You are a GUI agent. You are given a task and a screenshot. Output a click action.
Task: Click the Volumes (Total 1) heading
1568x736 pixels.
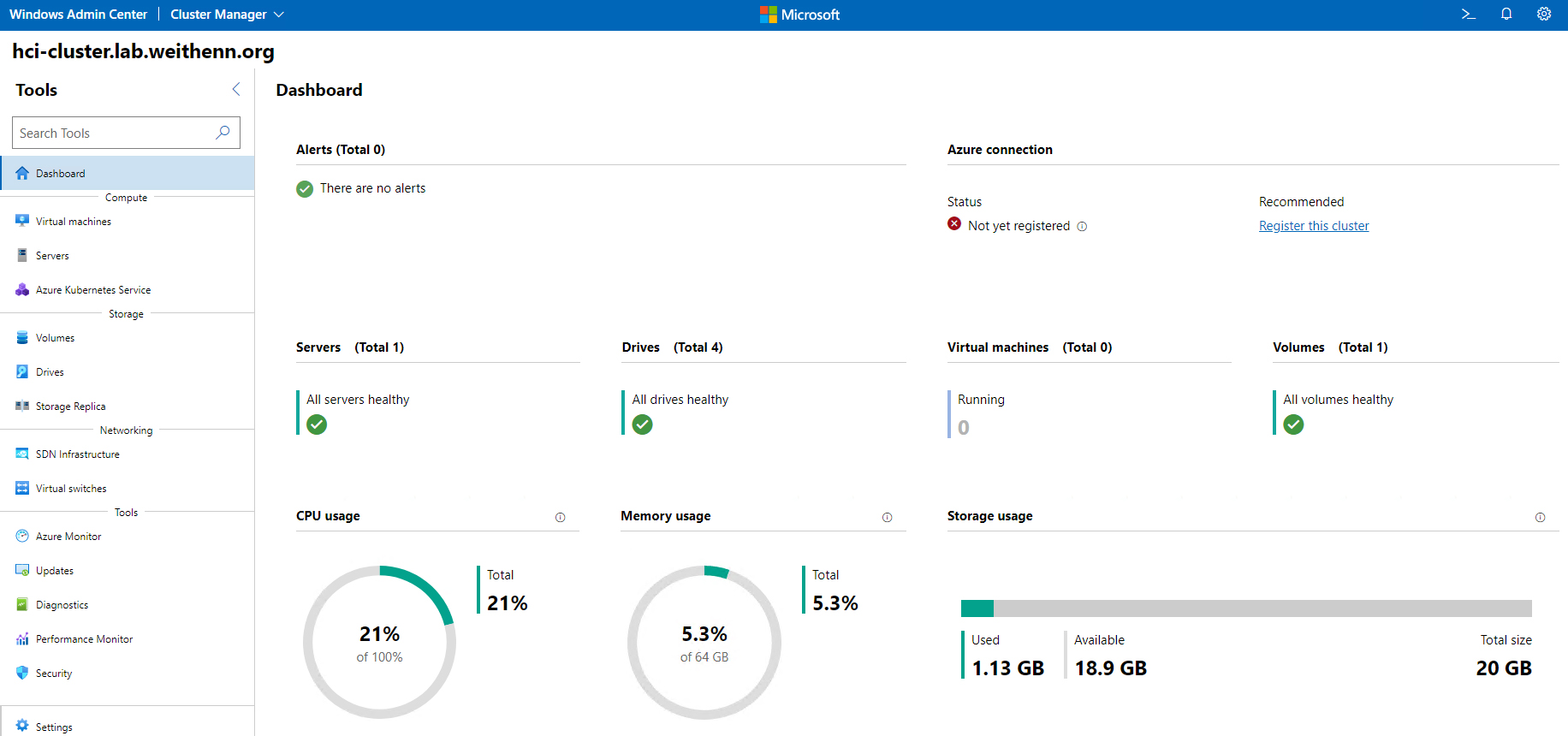[1330, 347]
